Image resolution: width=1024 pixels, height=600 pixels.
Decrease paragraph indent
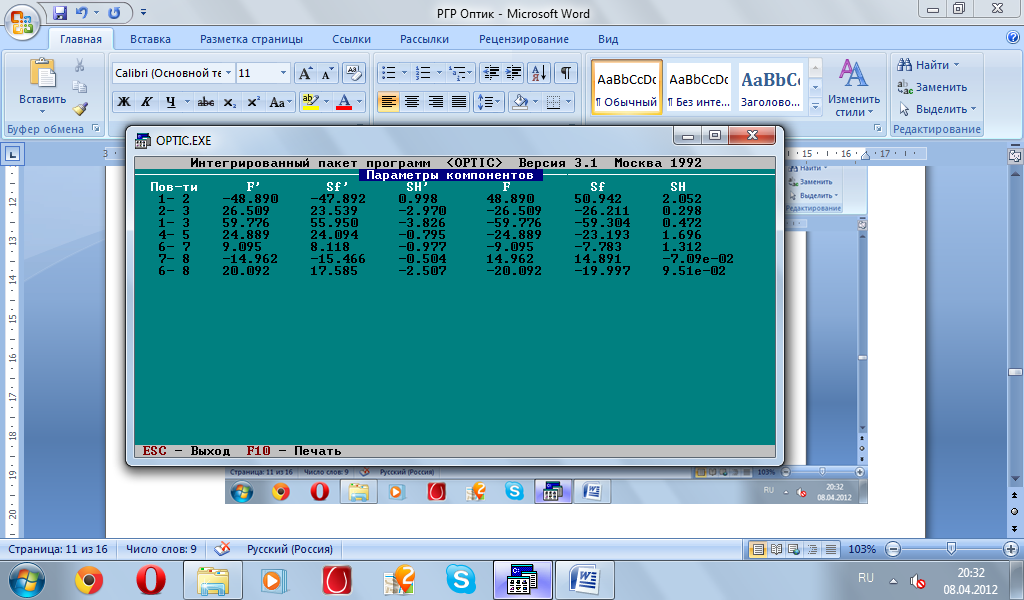pyautogui.click(x=490, y=72)
